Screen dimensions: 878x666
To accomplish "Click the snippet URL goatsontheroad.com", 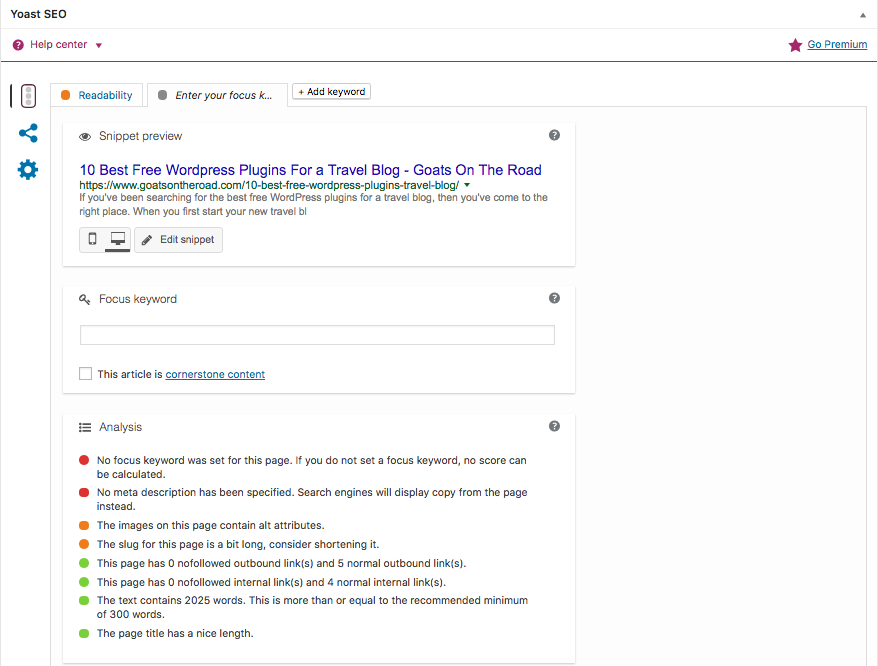I will tap(269, 185).
